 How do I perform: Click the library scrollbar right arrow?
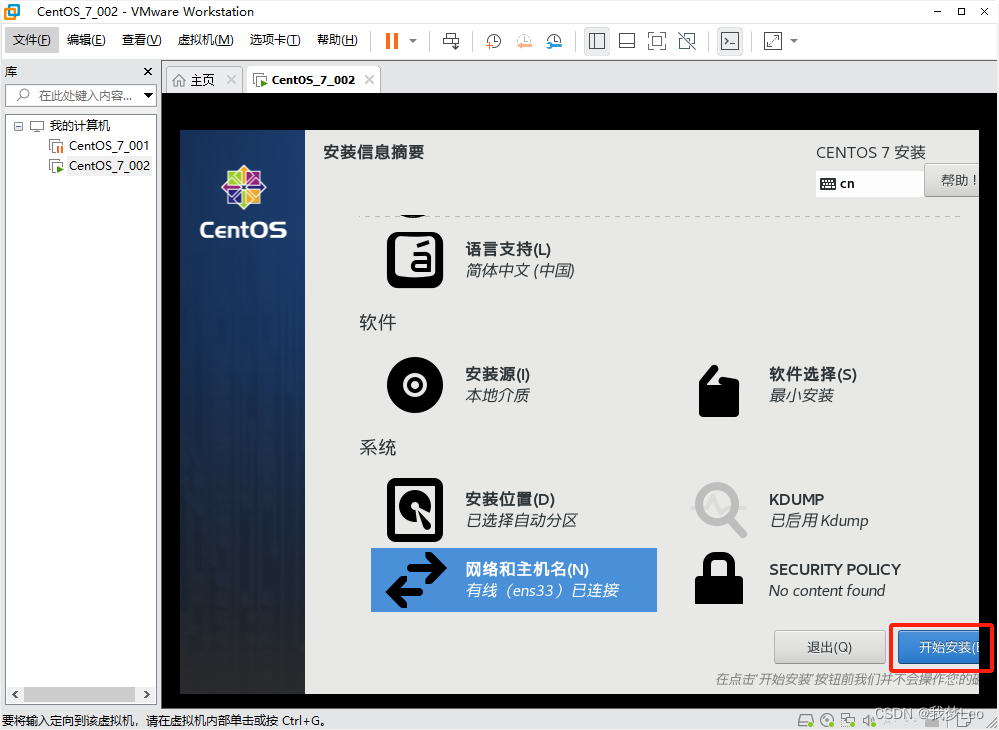coord(147,694)
